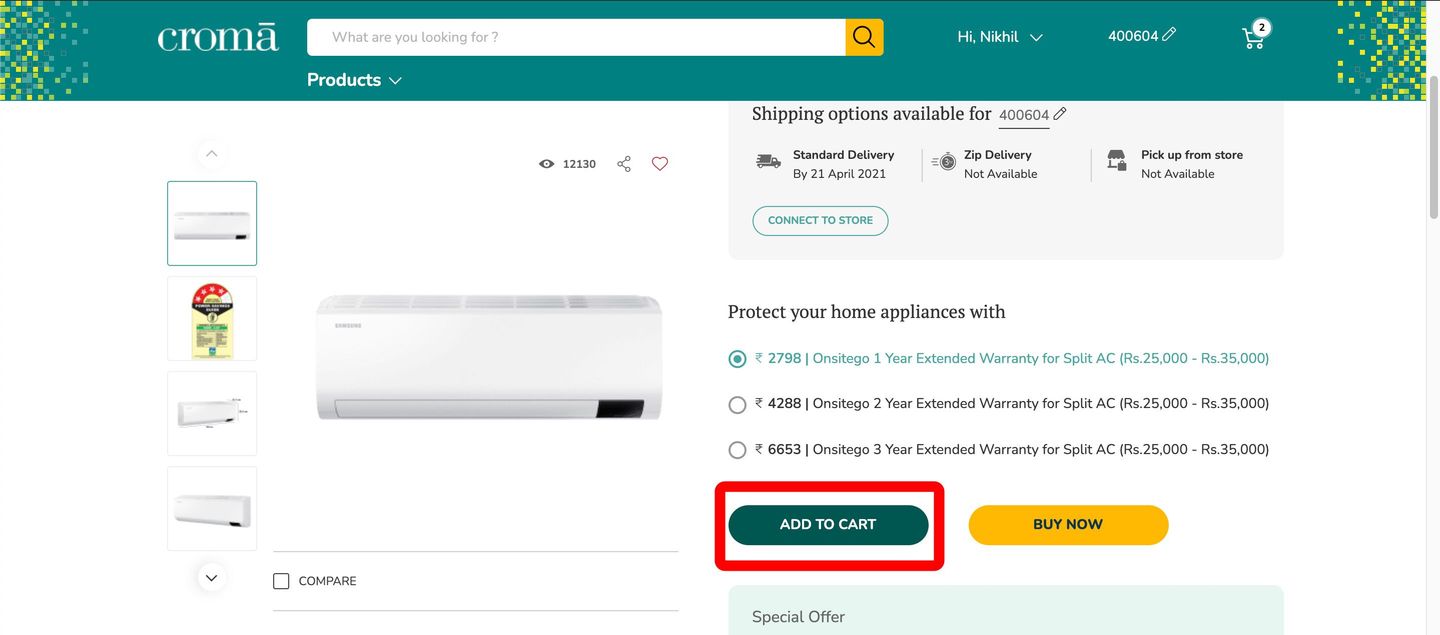This screenshot has width=1440, height=635.
Task: Tick the Compare checkbox
Action: coord(282,581)
